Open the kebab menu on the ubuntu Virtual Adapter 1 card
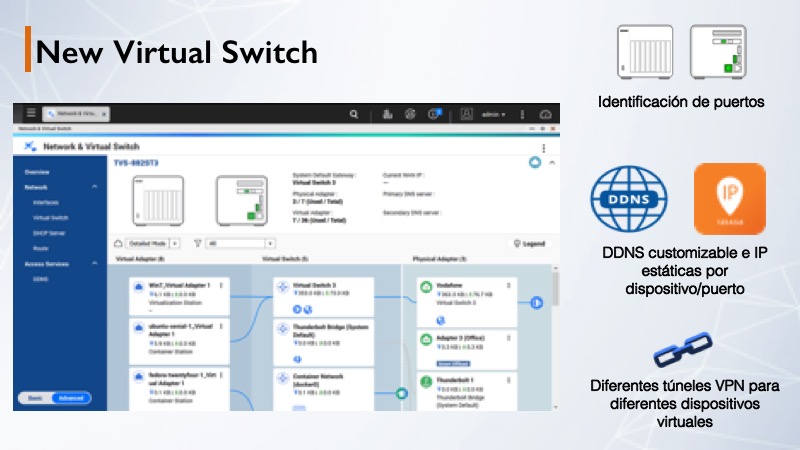The width and height of the screenshot is (800, 450). click(x=221, y=327)
